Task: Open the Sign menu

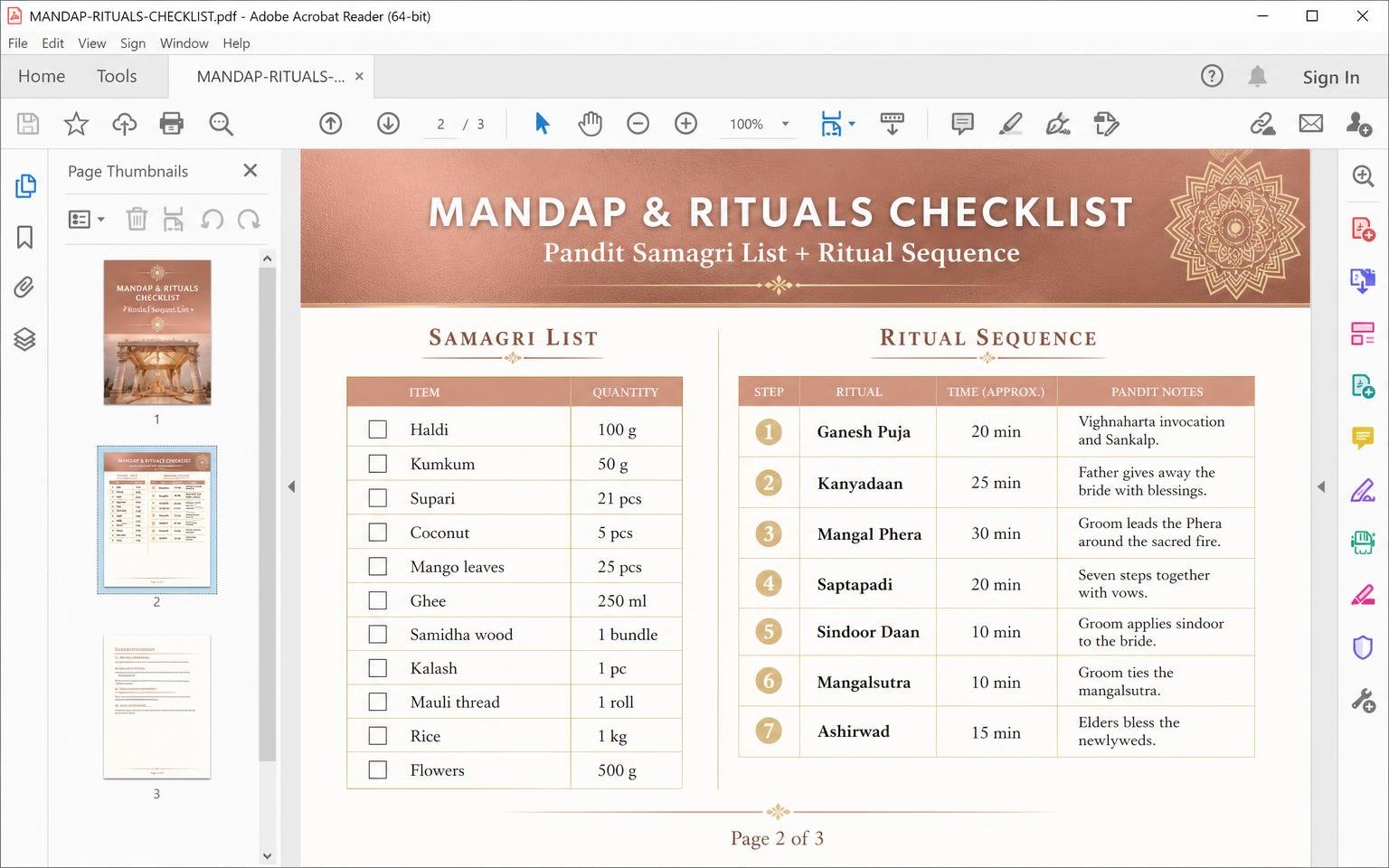Action: click(x=133, y=42)
